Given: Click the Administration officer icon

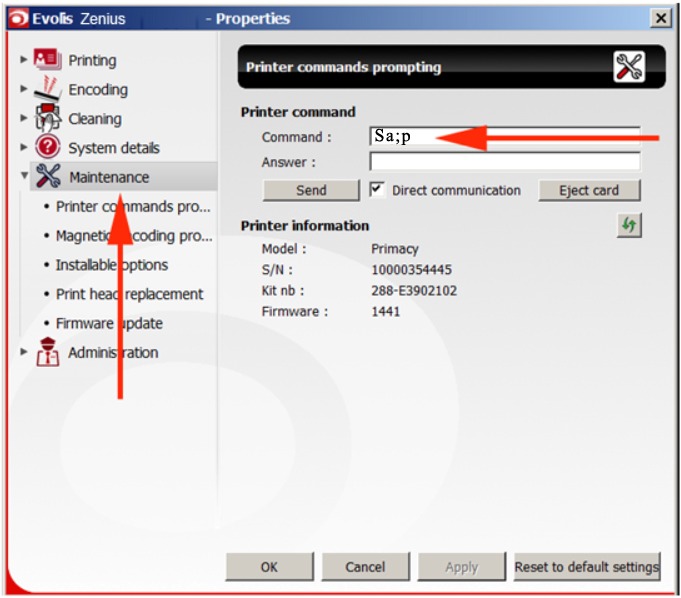Looking at the screenshot, I should [x=48, y=352].
